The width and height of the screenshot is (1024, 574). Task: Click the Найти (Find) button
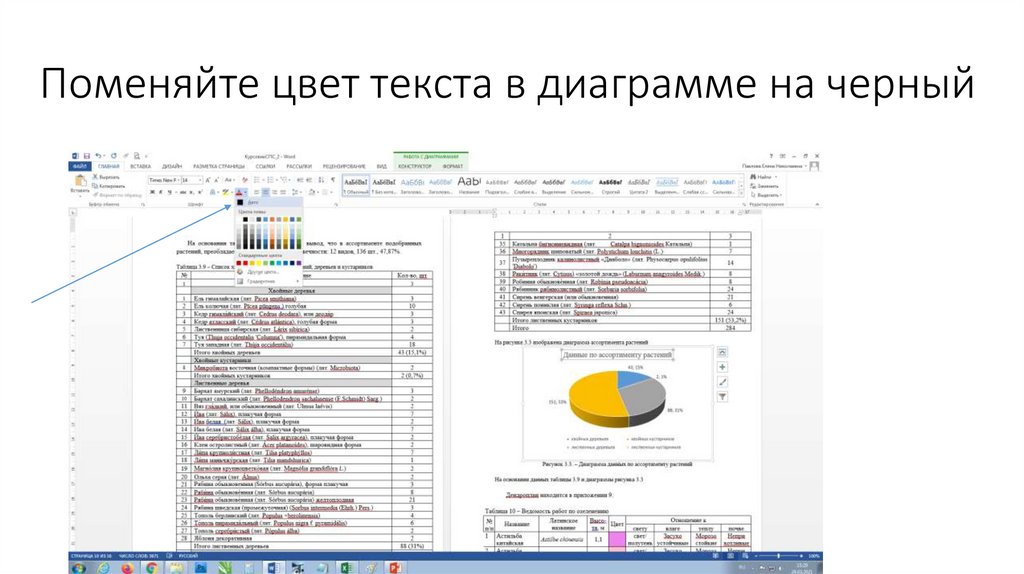coord(765,177)
